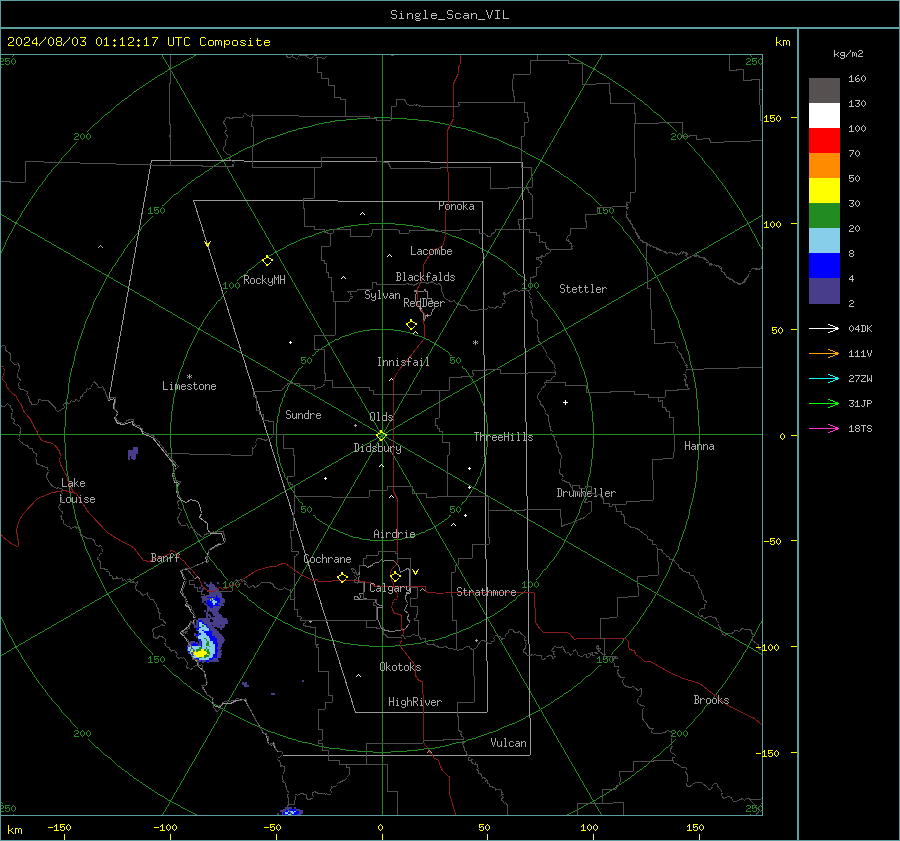Click the yellow storm core southwest of Banff
Viewport: 900px width, 841px height.
[x=200, y=653]
